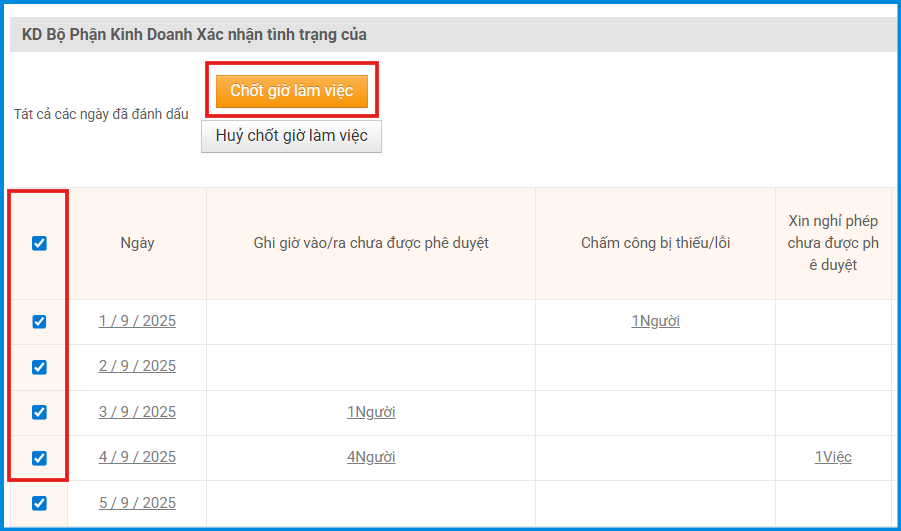
Task: Open the "1Việc" leave request link
Action: (x=832, y=457)
